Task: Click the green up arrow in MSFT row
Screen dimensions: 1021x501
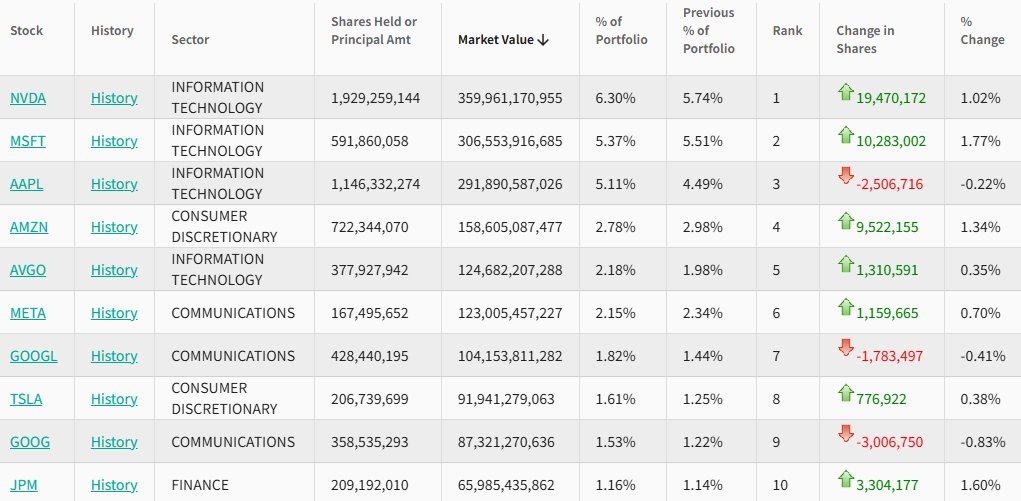Action: pyautogui.click(x=846, y=135)
